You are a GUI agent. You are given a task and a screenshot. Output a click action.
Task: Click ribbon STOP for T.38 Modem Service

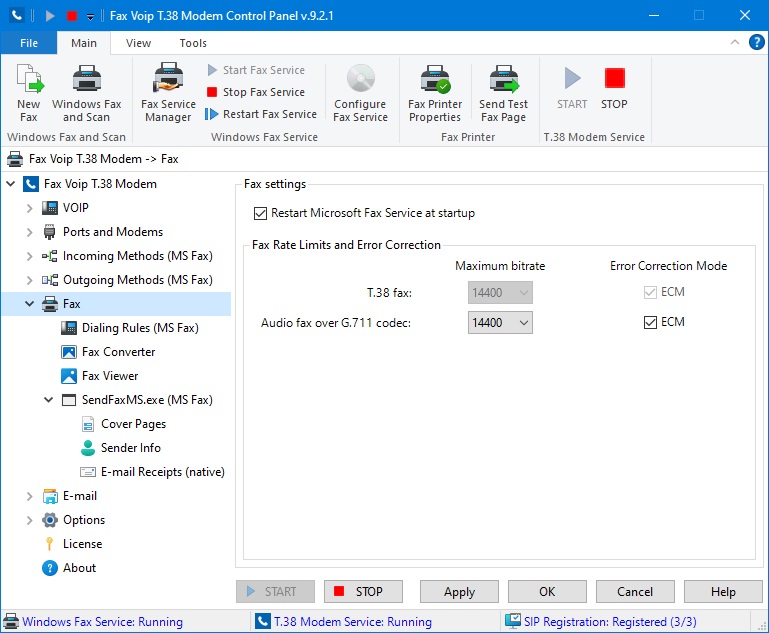tap(614, 88)
